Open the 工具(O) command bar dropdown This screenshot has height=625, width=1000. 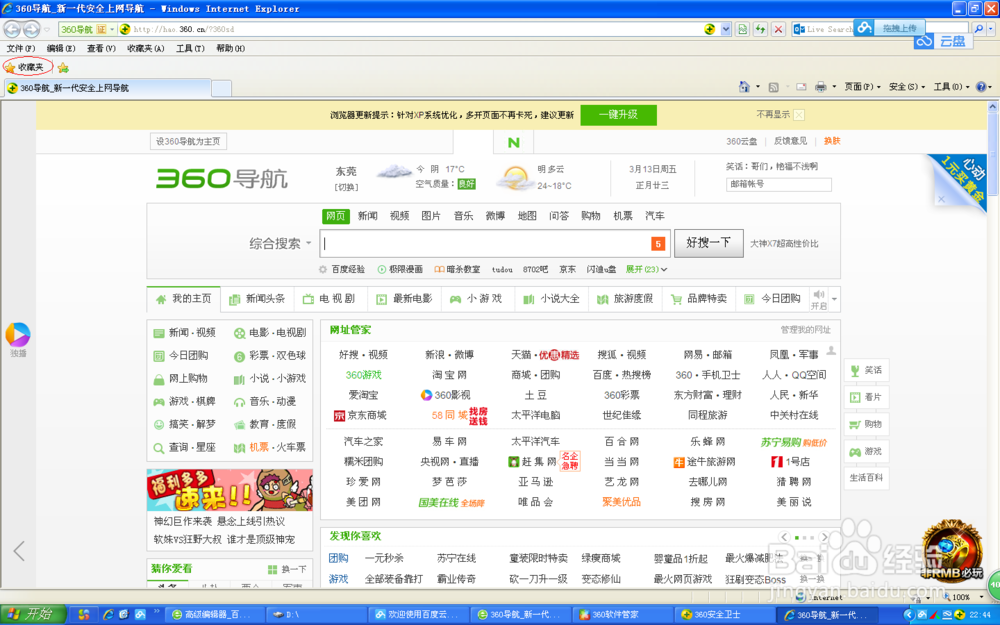[952, 87]
